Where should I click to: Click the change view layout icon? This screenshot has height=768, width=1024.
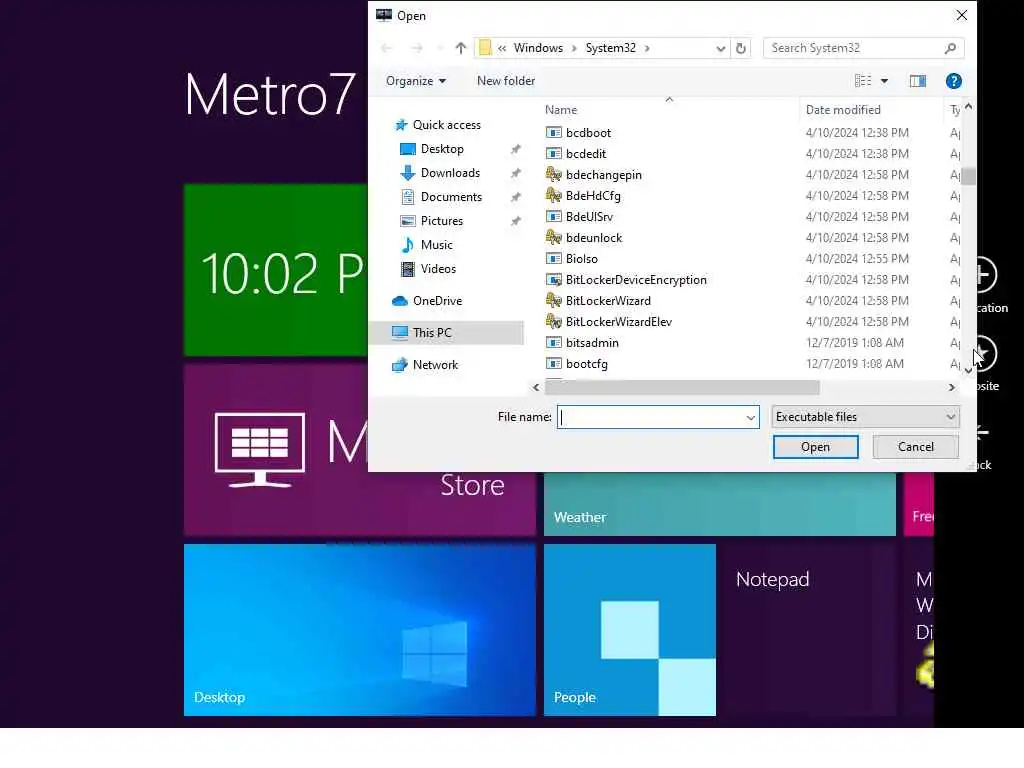click(x=863, y=81)
